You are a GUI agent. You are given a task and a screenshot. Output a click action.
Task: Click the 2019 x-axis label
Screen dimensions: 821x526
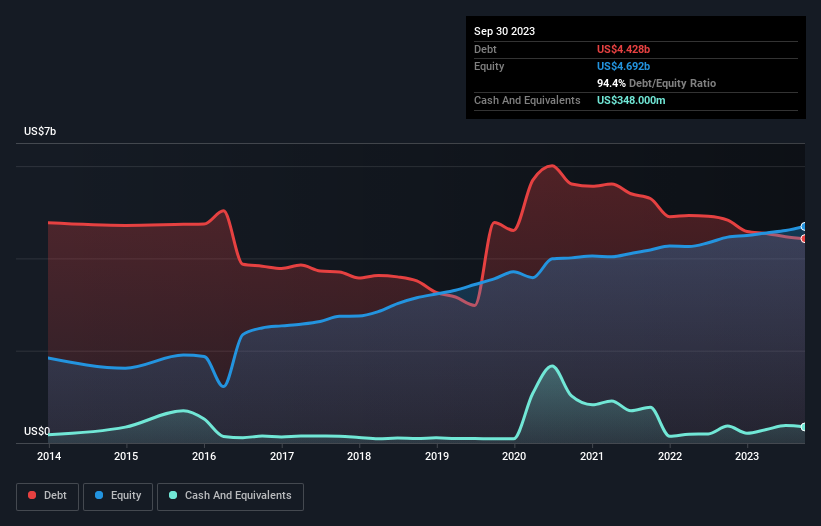pos(437,456)
